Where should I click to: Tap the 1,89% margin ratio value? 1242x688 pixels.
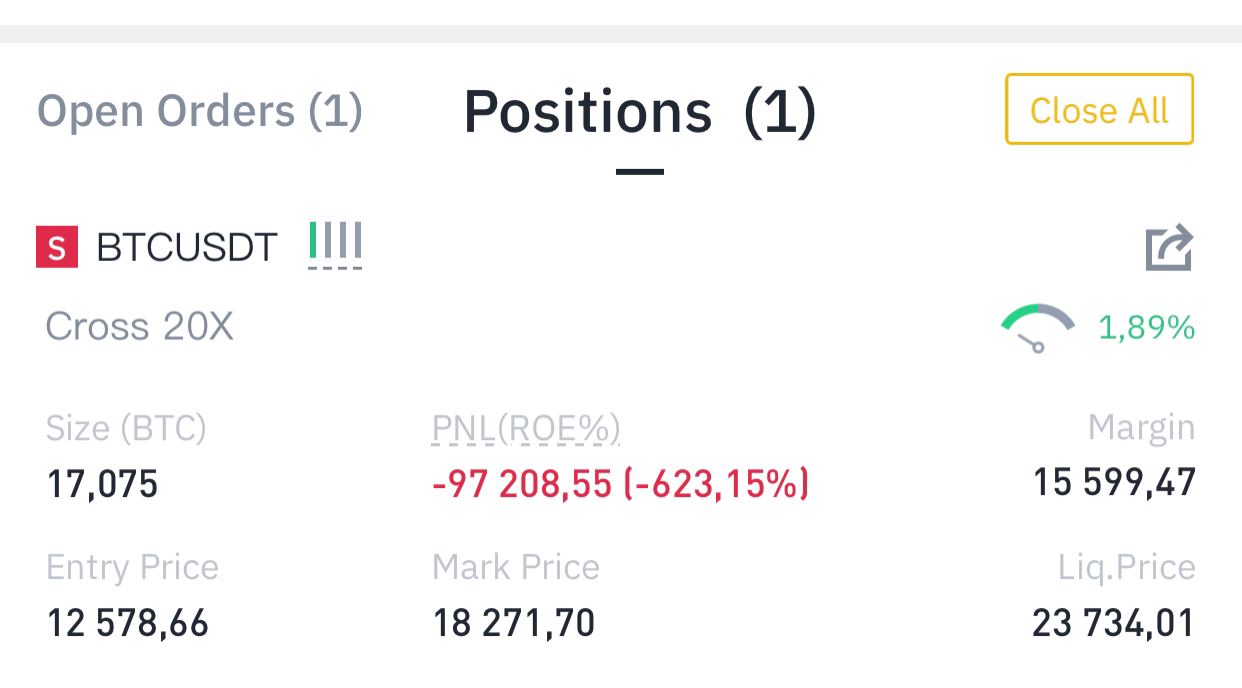click(1146, 327)
